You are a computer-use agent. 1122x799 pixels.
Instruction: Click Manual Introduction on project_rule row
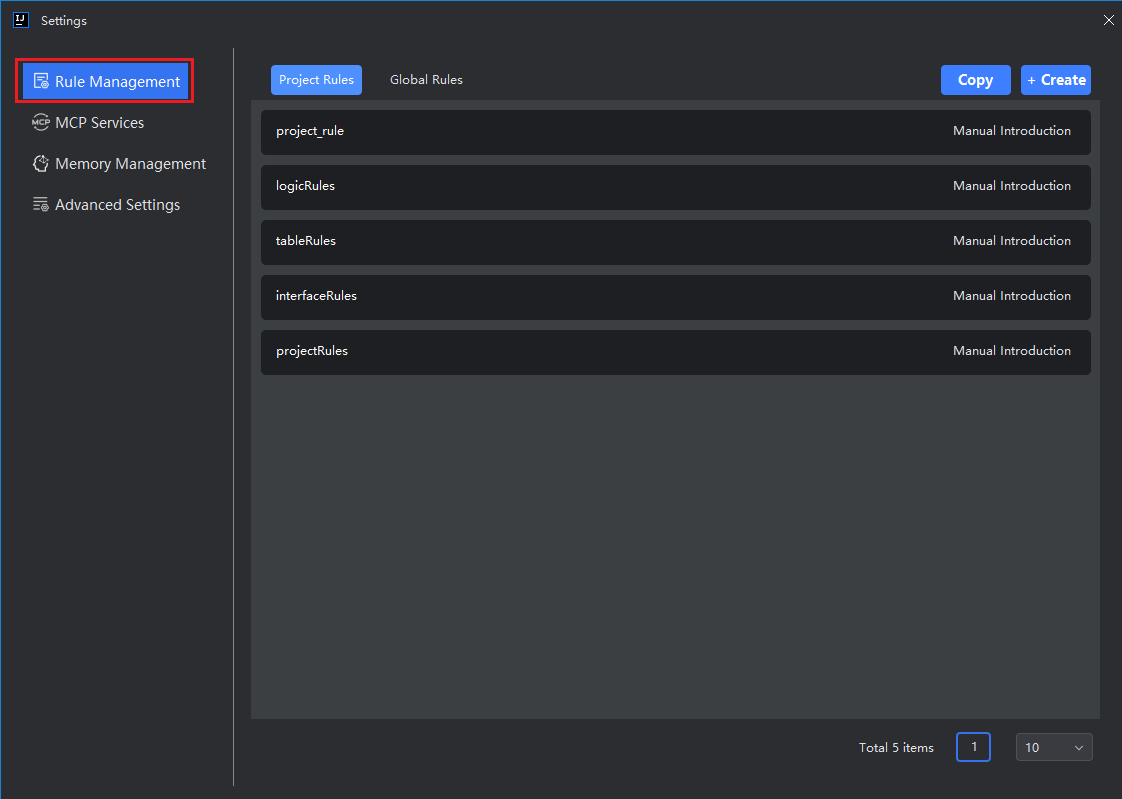coord(1011,131)
